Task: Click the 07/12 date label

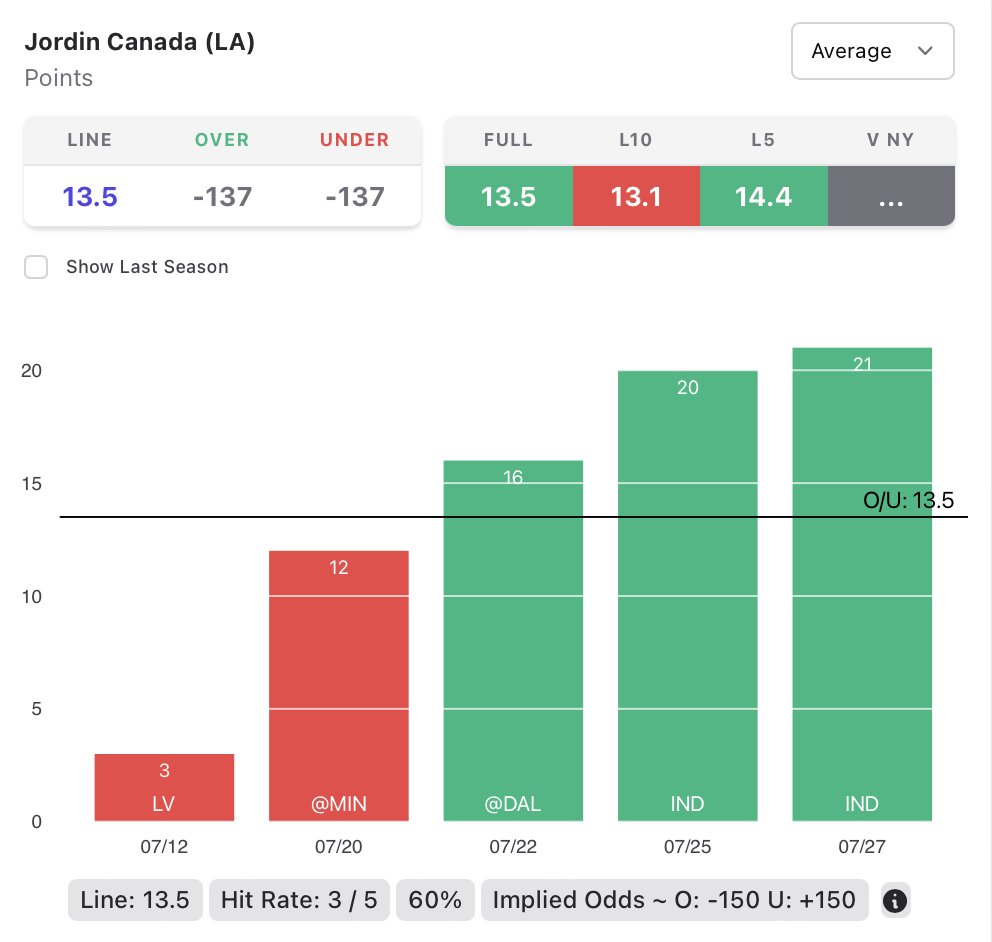Action: pyautogui.click(x=164, y=846)
